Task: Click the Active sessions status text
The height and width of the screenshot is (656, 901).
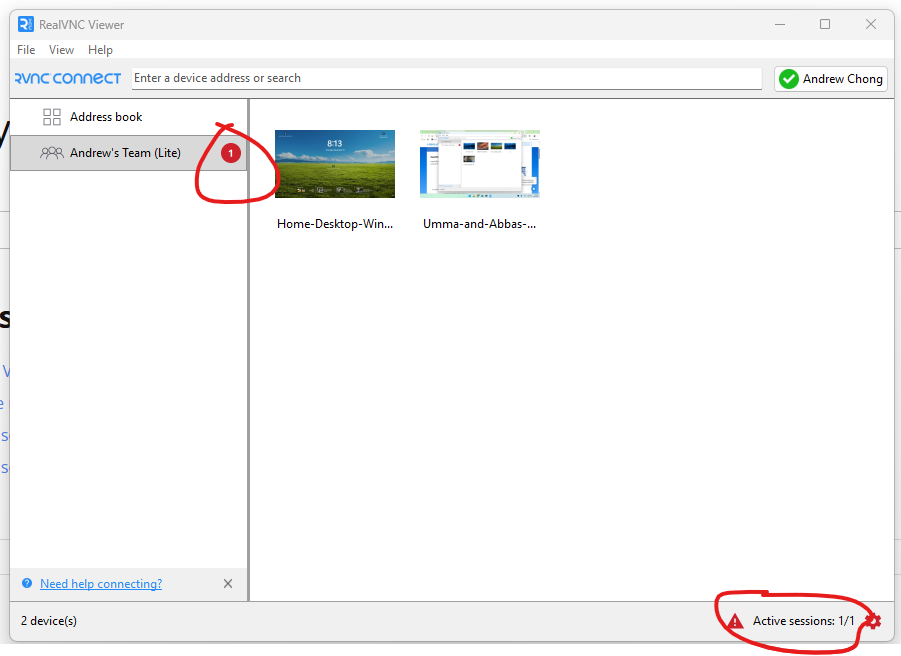Action: tap(804, 621)
